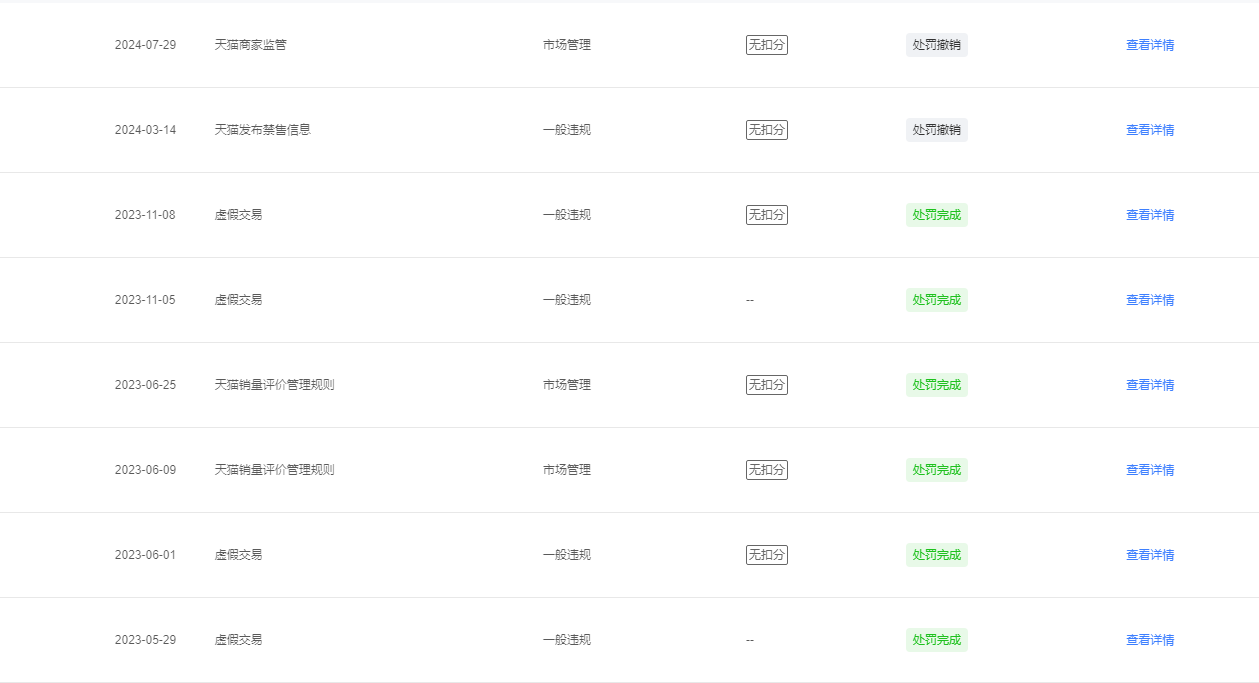The image size is (1259, 683).
Task: Open 查看详情 for the 2023-06-25 record
Action: click(1150, 385)
